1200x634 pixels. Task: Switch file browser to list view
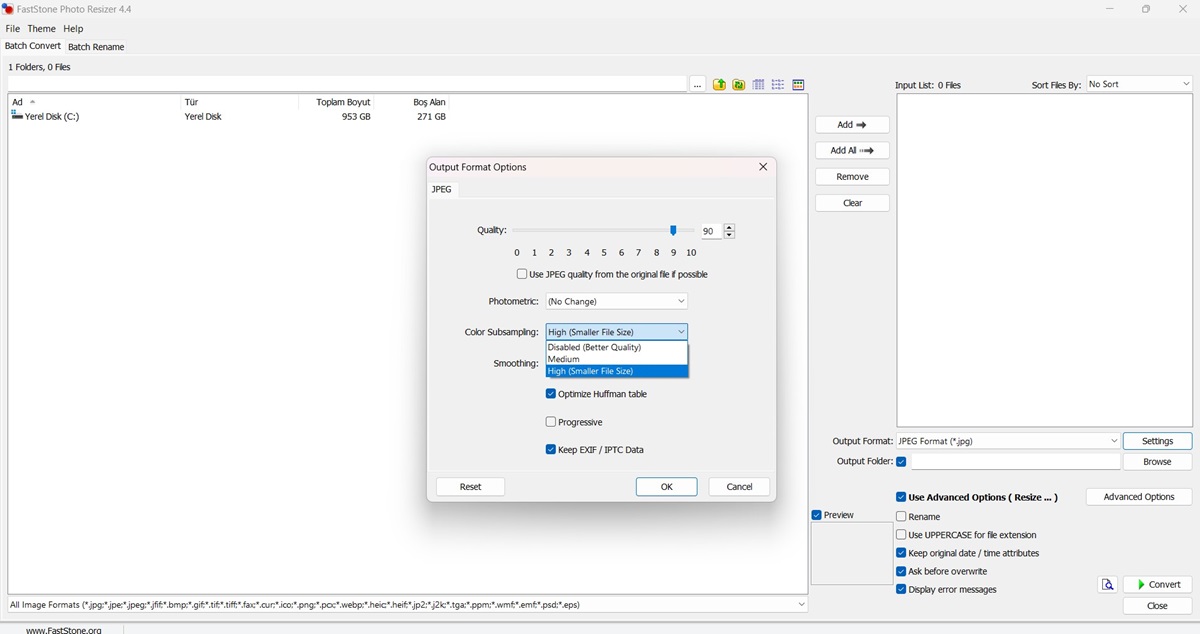(x=778, y=85)
